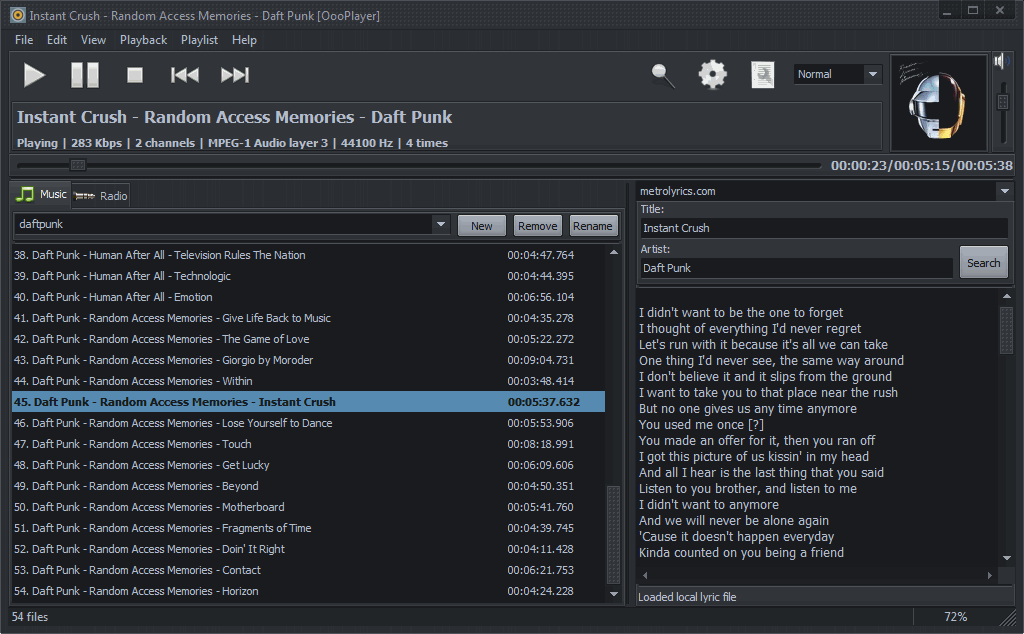Click the document search icon
The height and width of the screenshot is (634, 1024).
click(x=762, y=75)
